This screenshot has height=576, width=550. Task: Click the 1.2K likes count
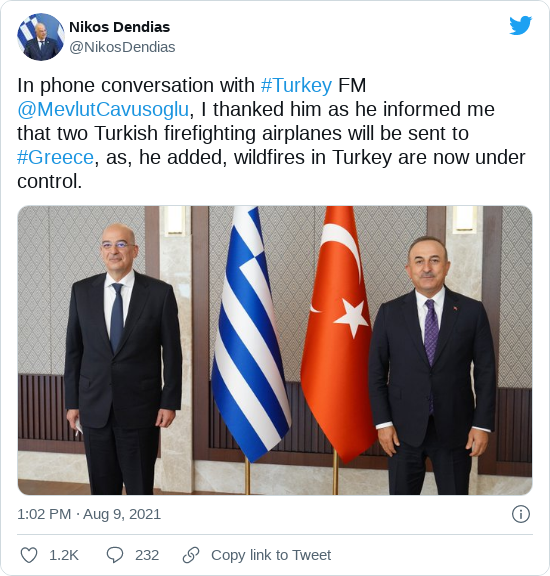coord(64,555)
